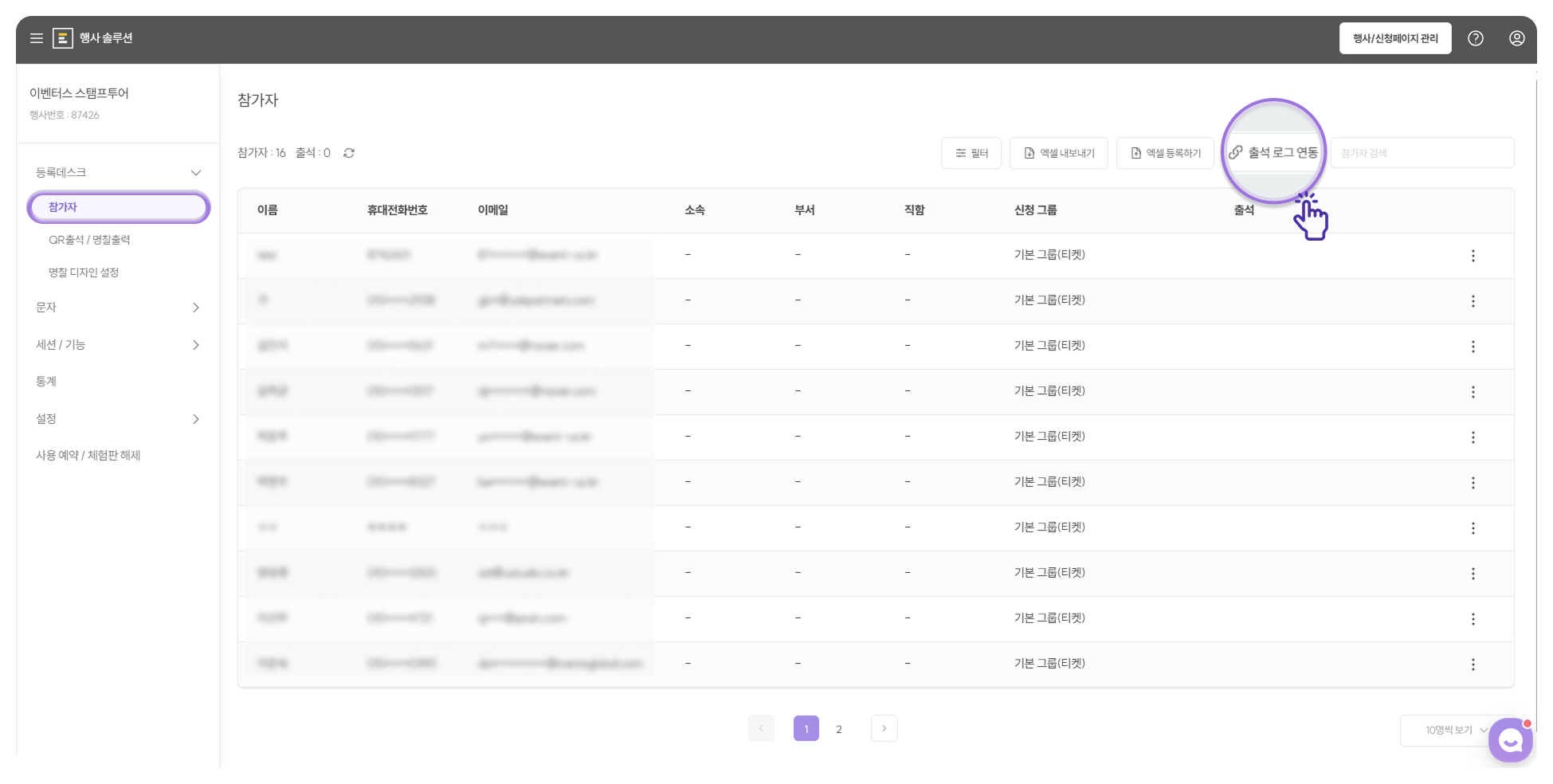This screenshot has height=784, width=1553.
Task: Open the user account profile icon
Action: 1517,38
